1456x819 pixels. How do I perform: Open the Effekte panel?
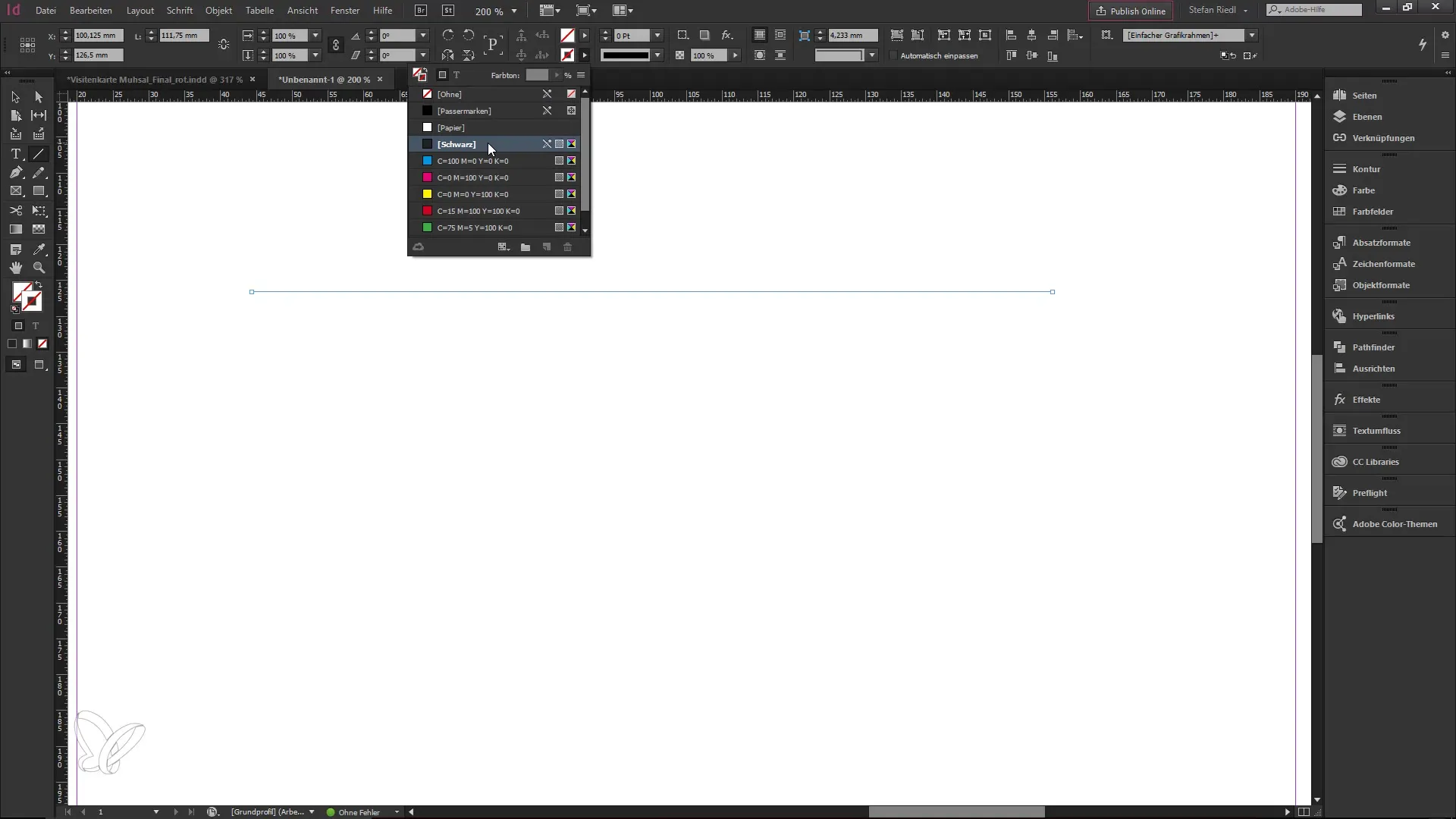pos(1366,399)
